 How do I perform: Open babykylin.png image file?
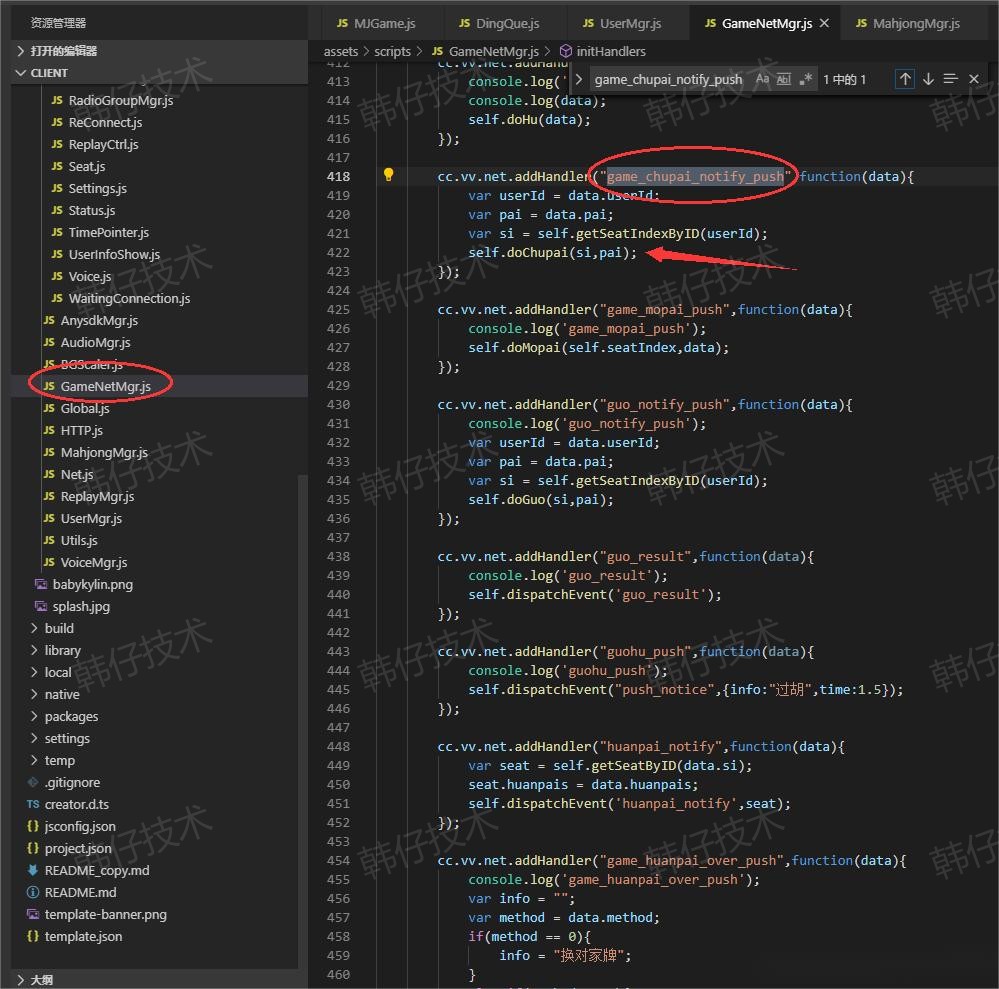[92, 584]
